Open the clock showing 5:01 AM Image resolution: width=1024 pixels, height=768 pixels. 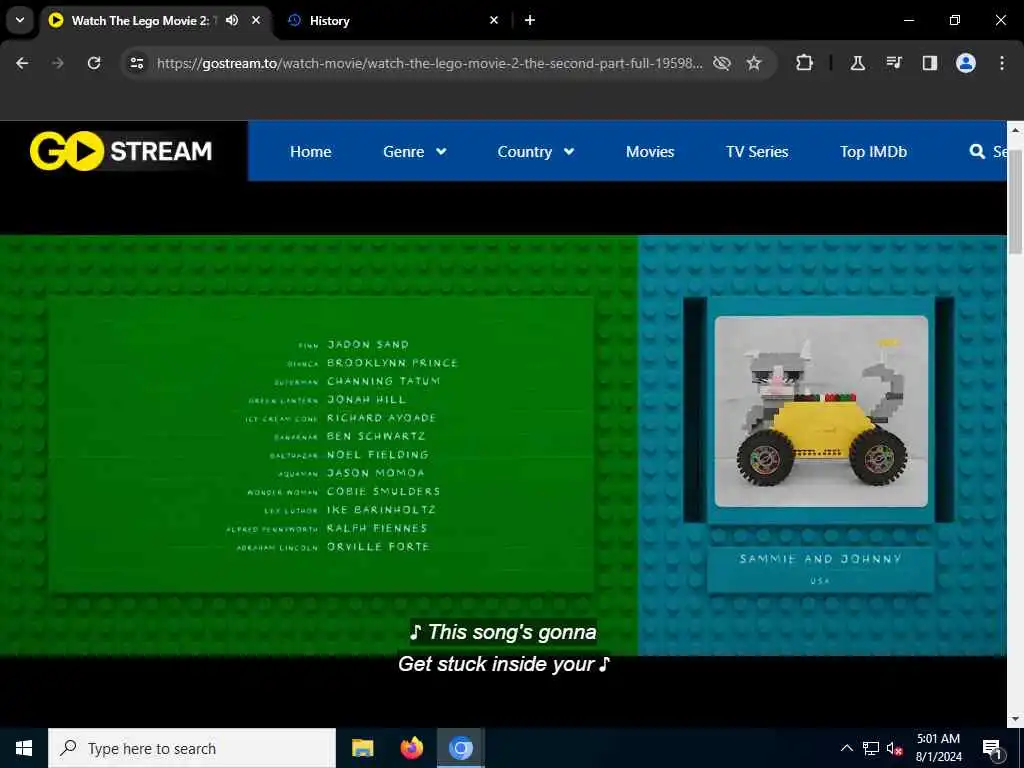pos(938,748)
